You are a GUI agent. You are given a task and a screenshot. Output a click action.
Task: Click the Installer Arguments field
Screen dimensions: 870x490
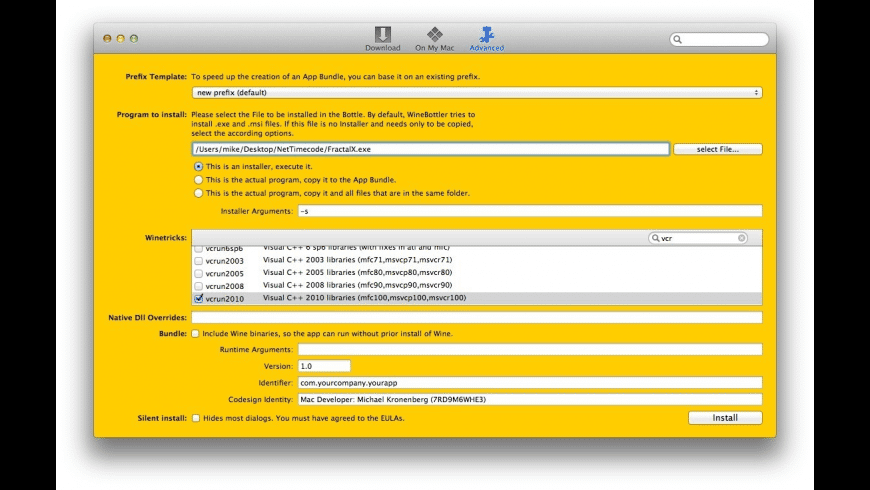[529, 211]
